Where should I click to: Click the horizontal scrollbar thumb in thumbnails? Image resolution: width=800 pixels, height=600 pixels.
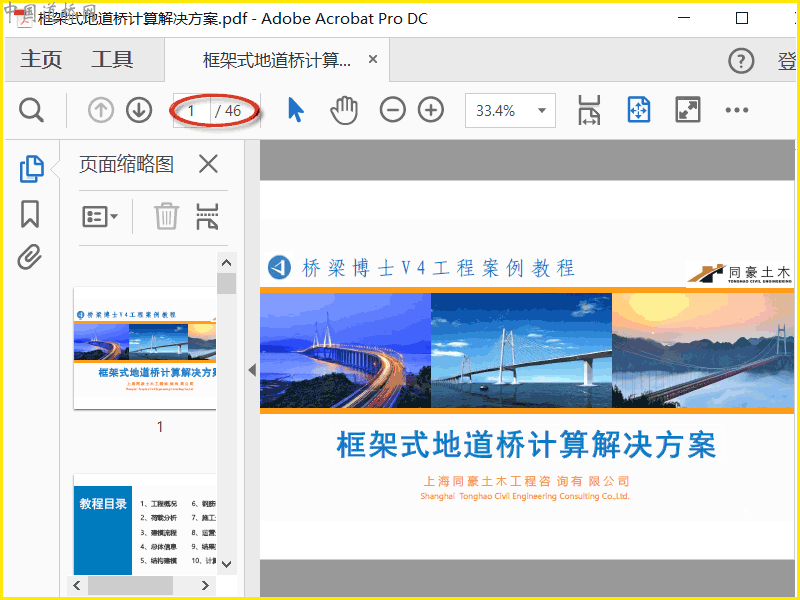(130, 585)
